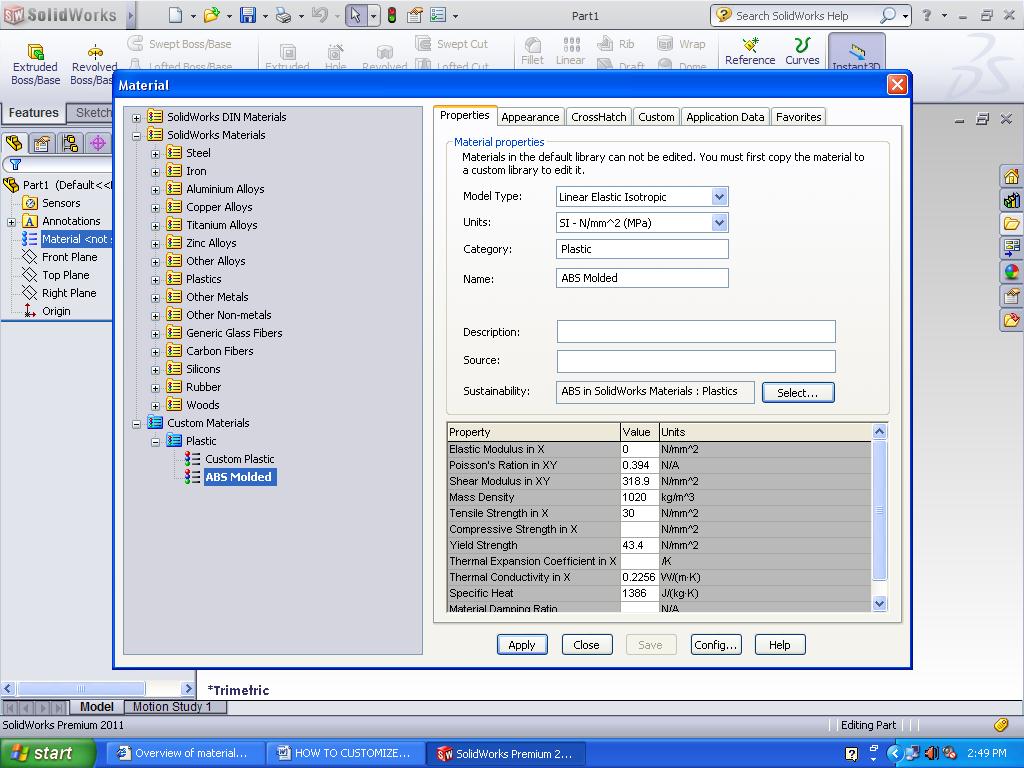Open the ConfigurationManager tab icon
Image resolution: width=1024 pixels, height=768 pixels.
coord(70,143)
